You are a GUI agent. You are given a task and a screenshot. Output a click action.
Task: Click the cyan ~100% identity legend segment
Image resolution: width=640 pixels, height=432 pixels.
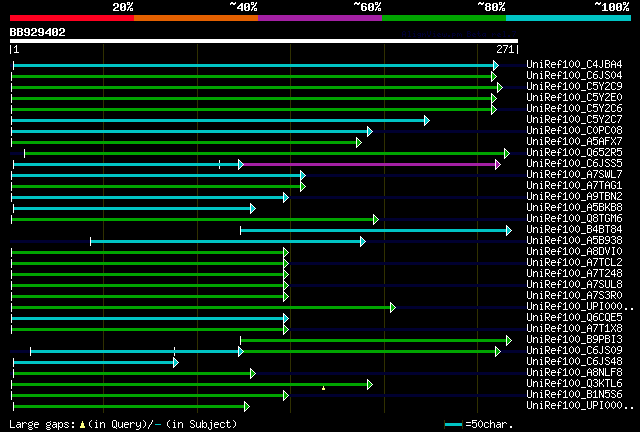pos(569,18)
